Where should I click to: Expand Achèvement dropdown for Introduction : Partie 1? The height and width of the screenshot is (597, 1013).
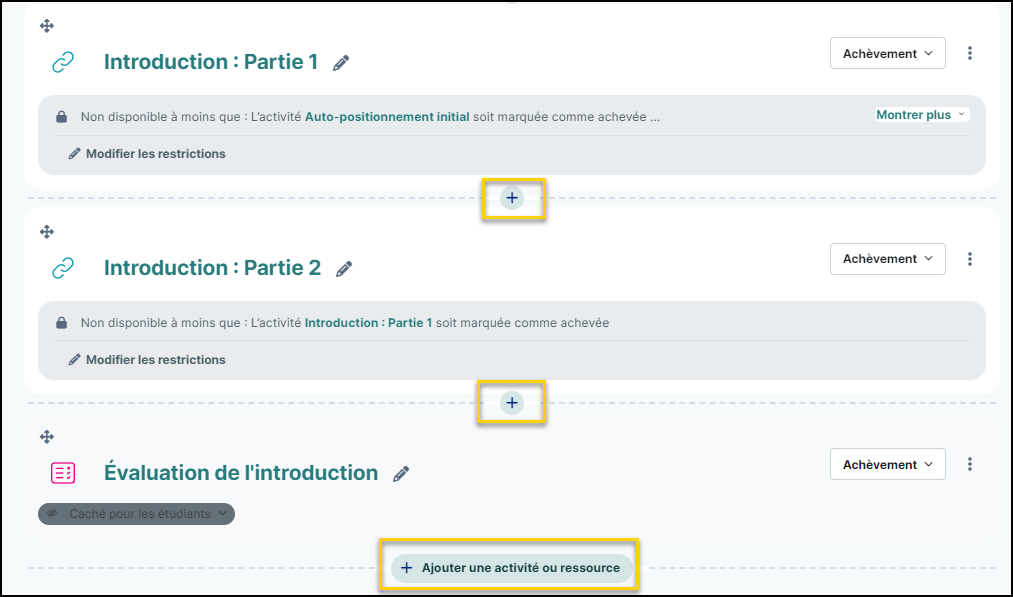tap(888, 53)
